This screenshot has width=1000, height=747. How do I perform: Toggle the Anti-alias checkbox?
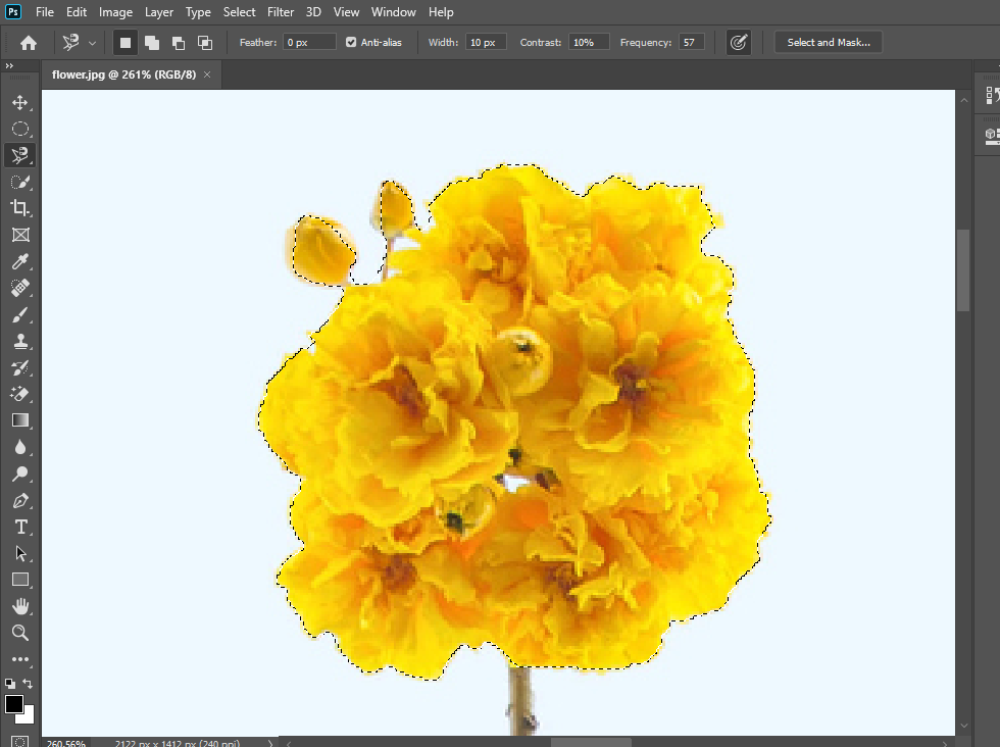(x=351, y=43)
